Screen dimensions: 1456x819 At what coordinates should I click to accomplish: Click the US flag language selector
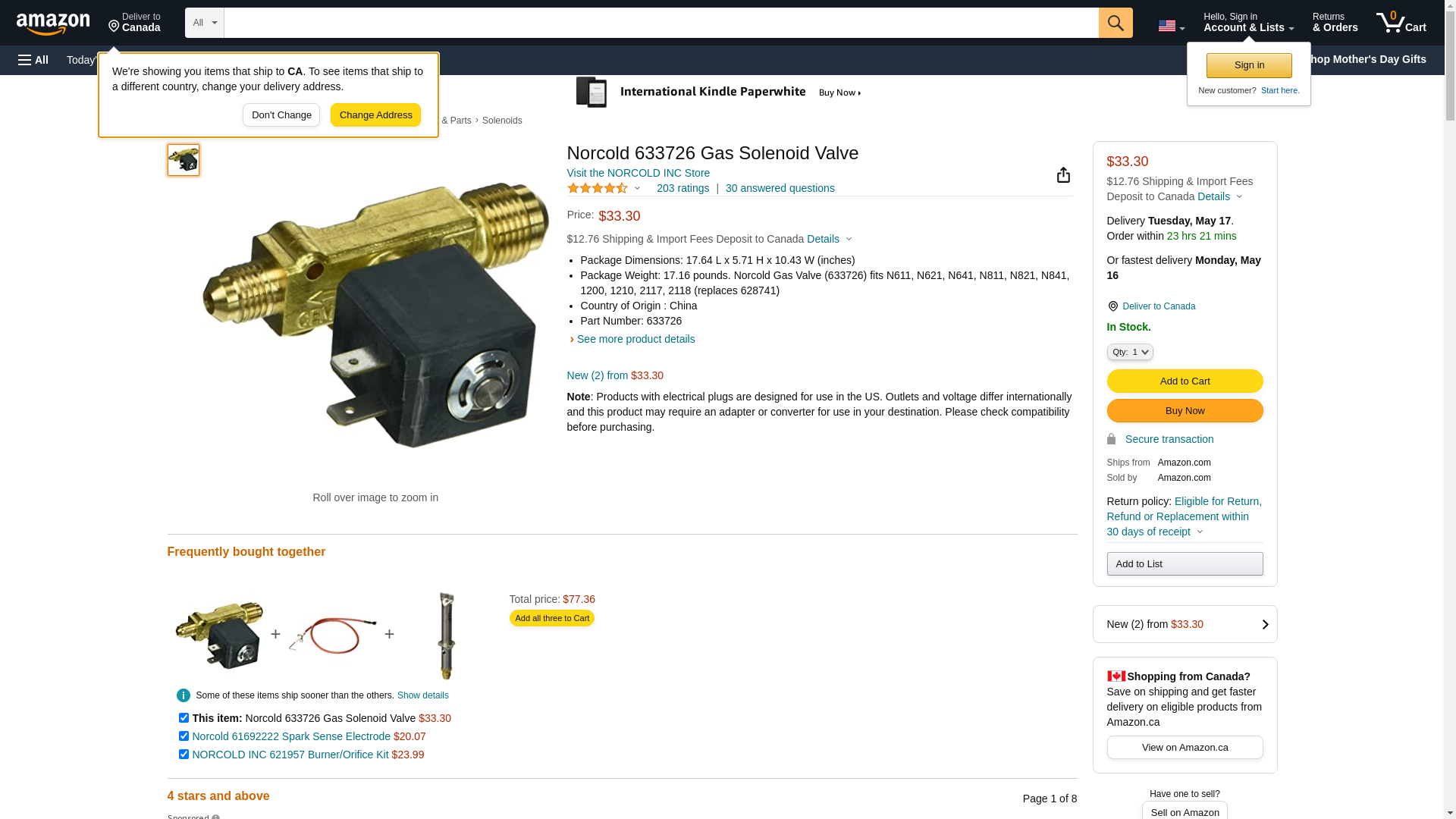tap(1171, 26)
